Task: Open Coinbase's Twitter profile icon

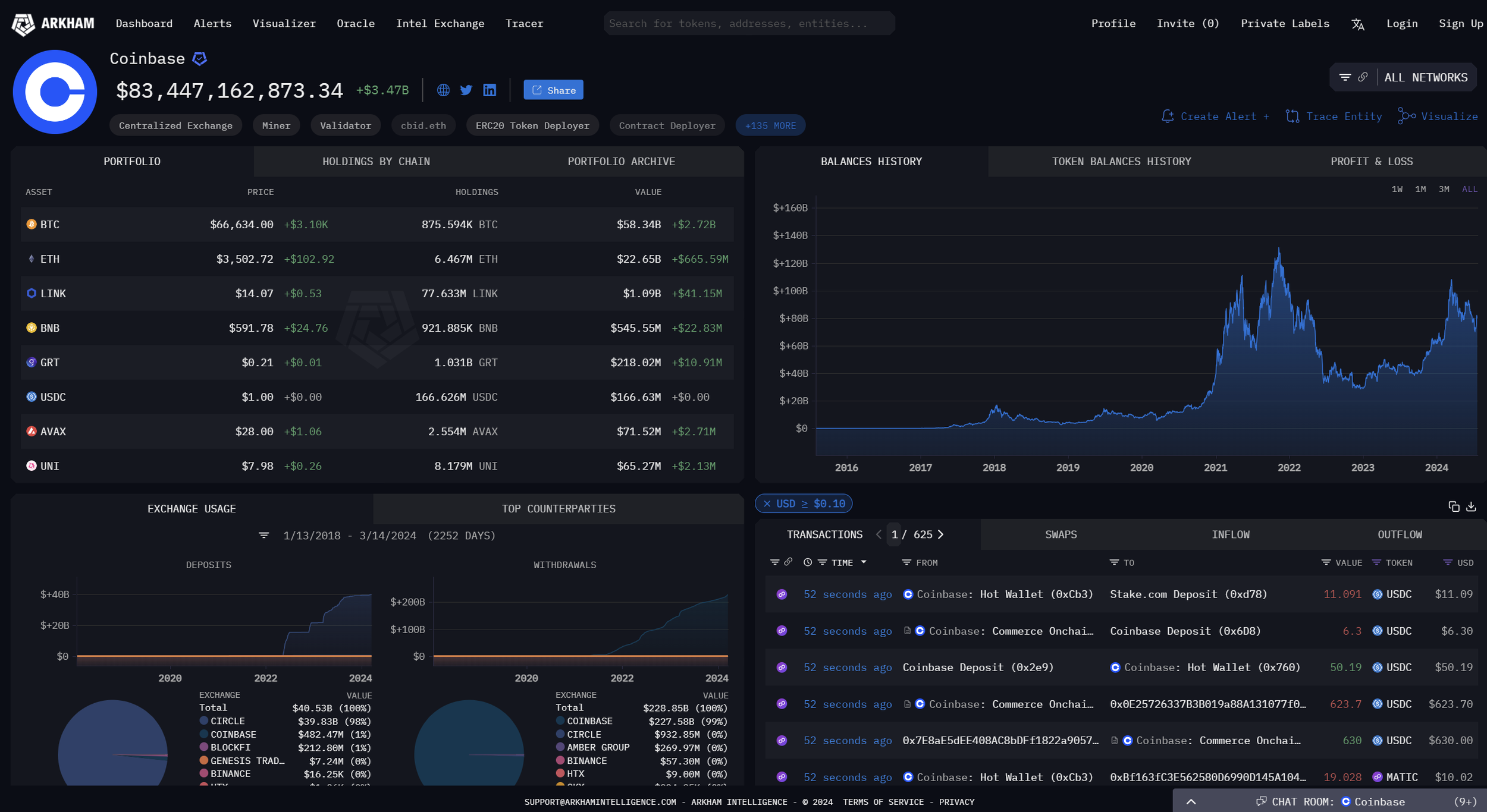Action: (466, 90)
